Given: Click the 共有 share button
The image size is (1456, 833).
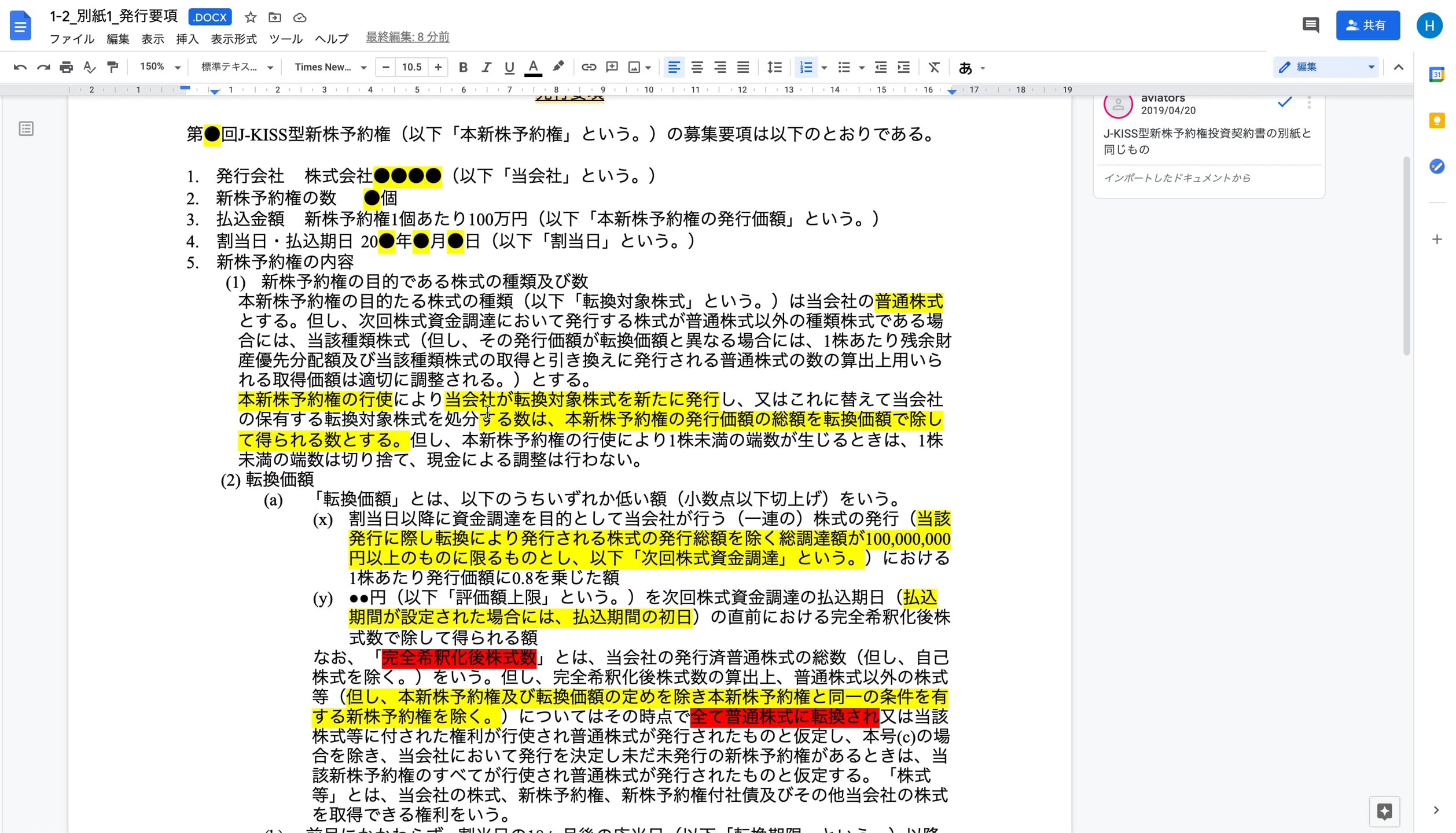Looking at the screenshot, I should [1368, 24].
